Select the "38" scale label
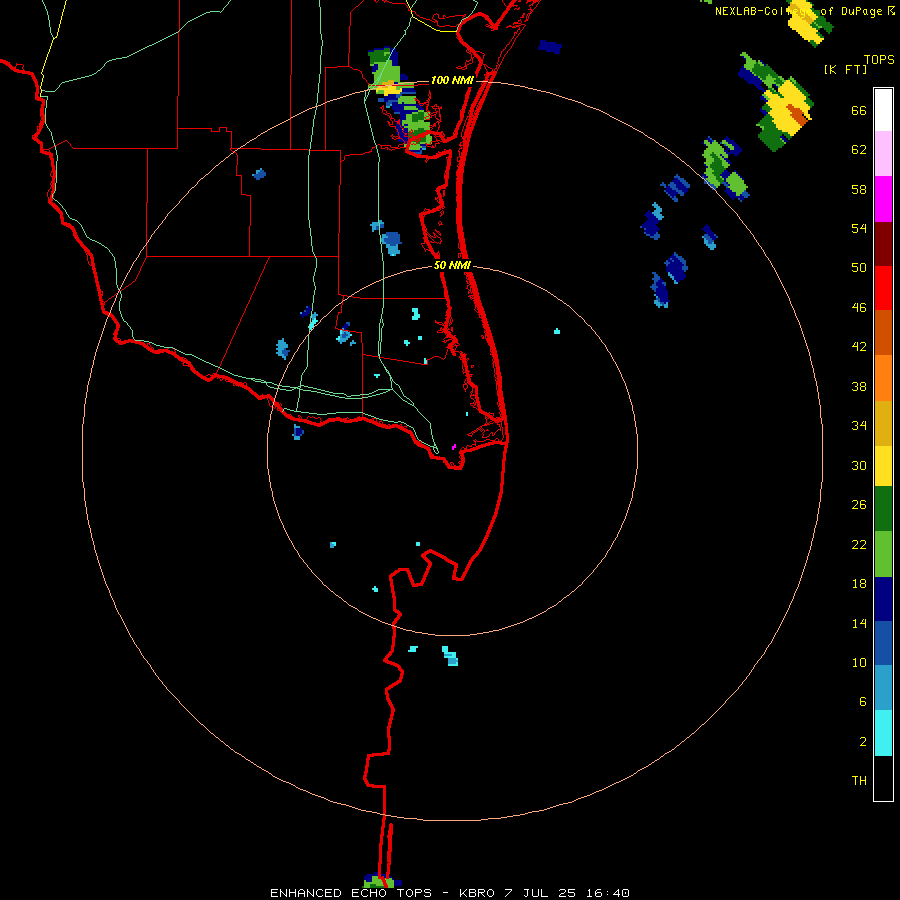This screenshot has height=900, width=900. (859, 387)
